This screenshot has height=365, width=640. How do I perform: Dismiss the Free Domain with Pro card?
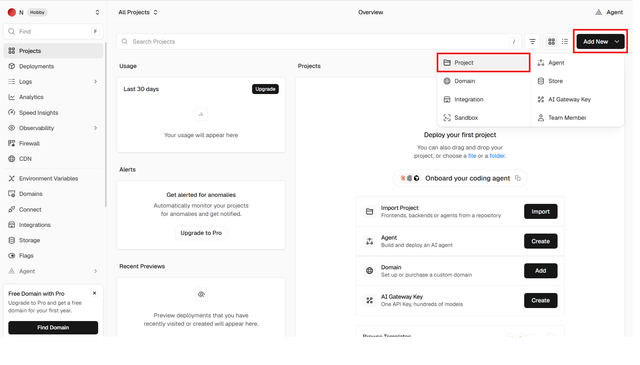(x=94, y=293)
